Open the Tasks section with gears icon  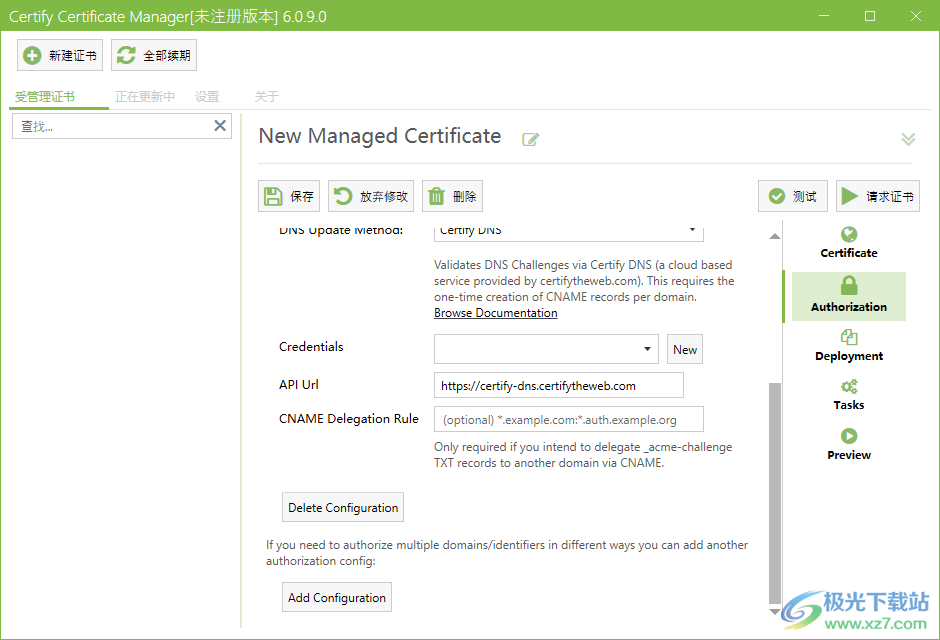(848, 395)
